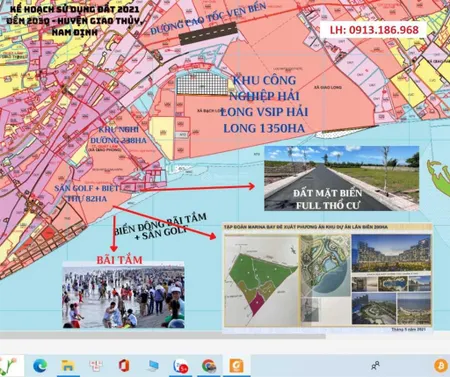
Task: Open the Zalo icon with red badge
Action: coord(181,366)
